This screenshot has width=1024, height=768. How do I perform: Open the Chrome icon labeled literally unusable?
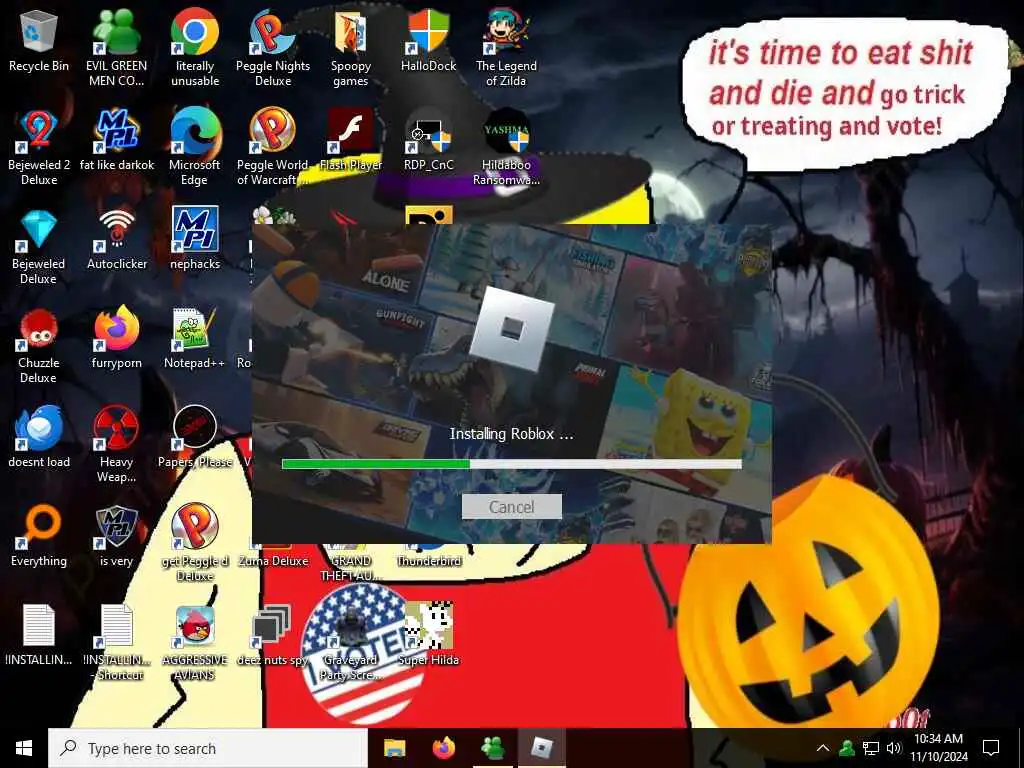click(x=195, y=47)
